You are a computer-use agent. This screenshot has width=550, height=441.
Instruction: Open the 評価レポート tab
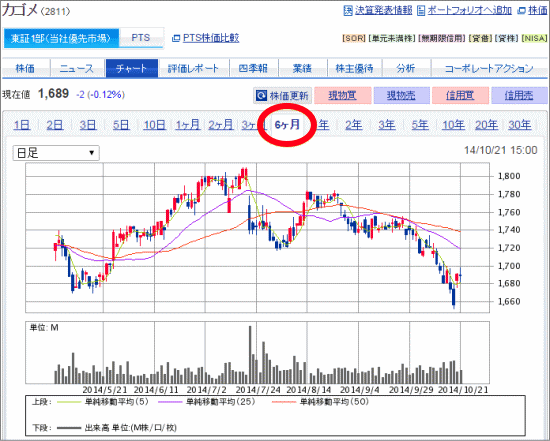click(193, 68)
